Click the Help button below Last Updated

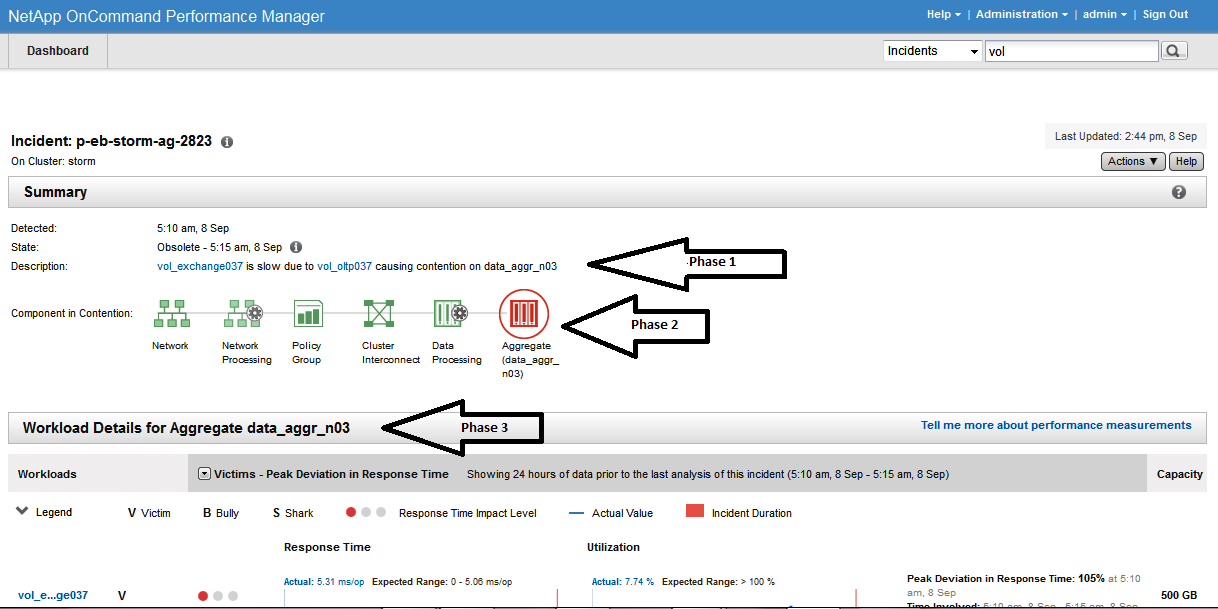pos(1186,161)
